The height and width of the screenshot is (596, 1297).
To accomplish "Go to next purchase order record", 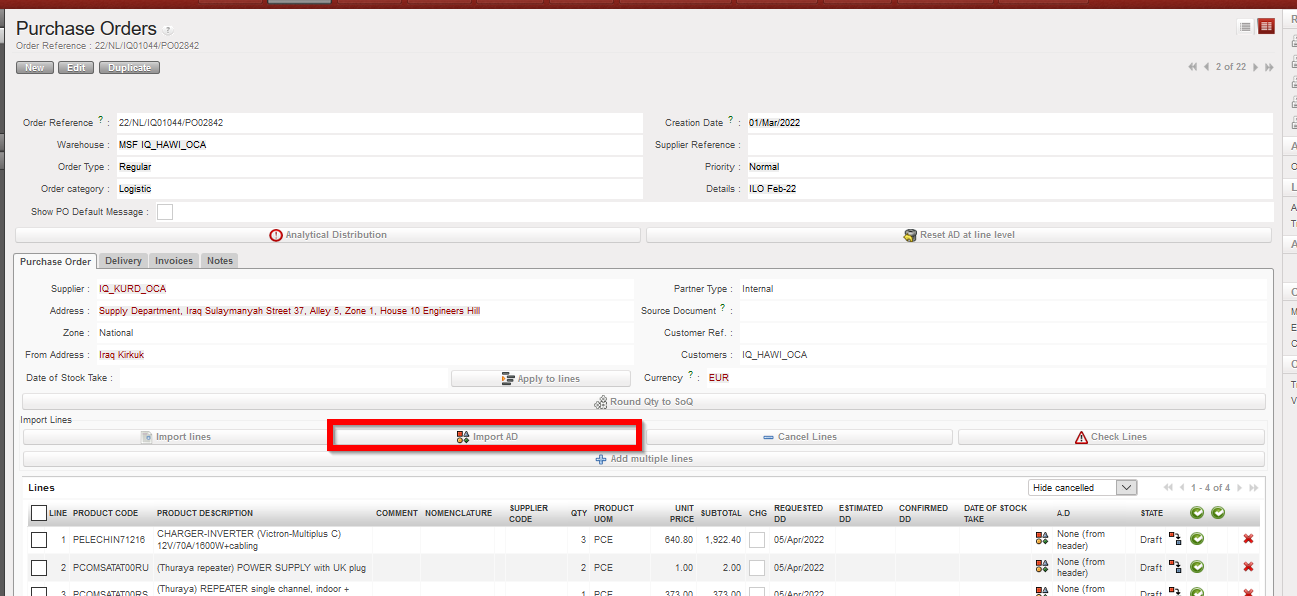I will [x=1257, y=67].
